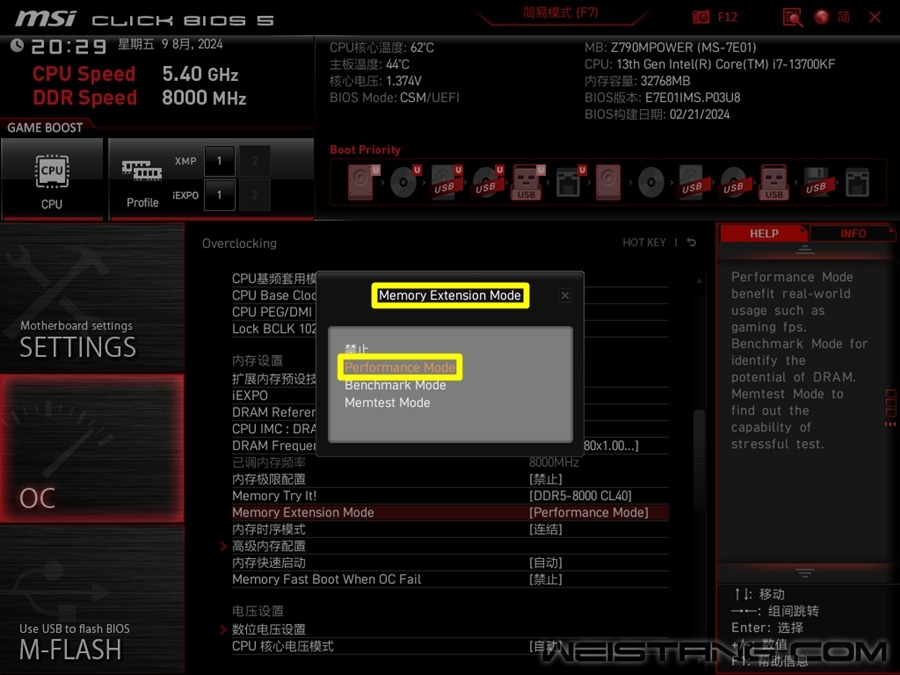The image size is (900, 675).
Task: Select the DRAM Frequency setting row
Action: click(274, 446)
